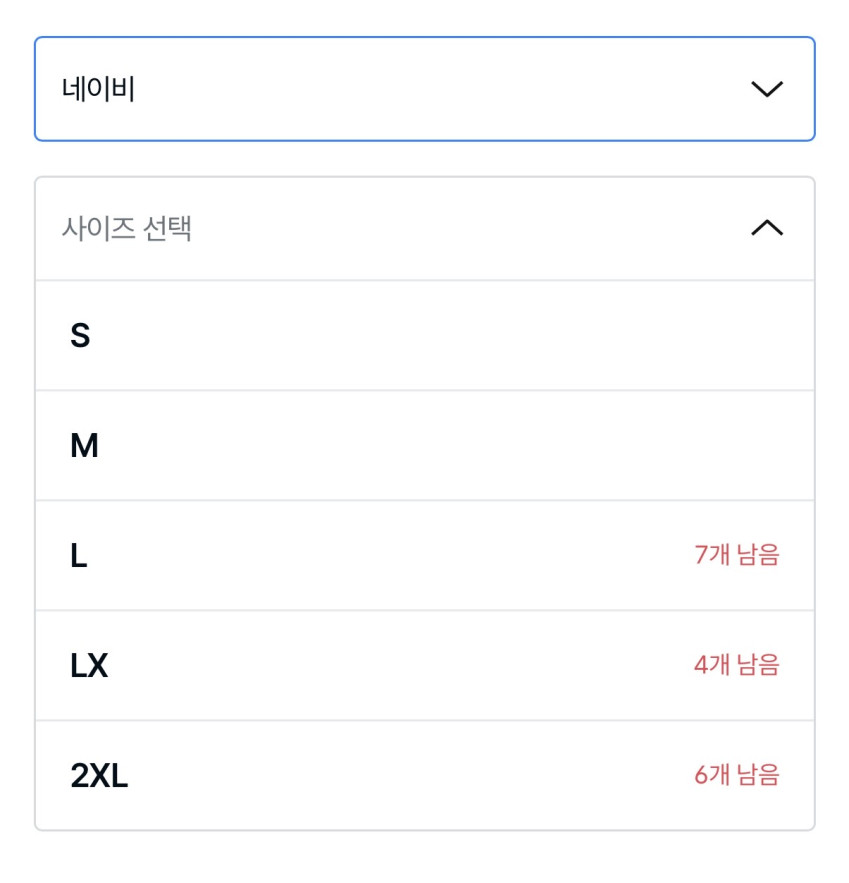The width and height of the screenshot is (849, 883).
Task: Click the red '4개 남음' stock label
Action: [x=736, y=665]
